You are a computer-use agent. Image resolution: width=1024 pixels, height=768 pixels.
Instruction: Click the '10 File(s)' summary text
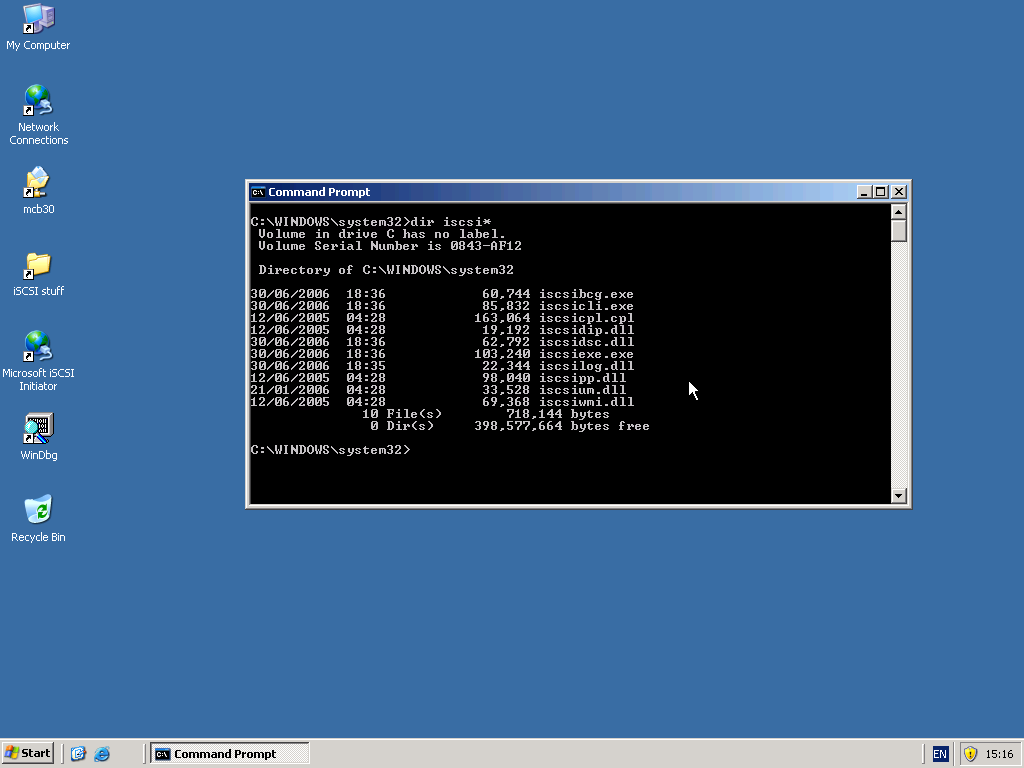click(402, 414)
